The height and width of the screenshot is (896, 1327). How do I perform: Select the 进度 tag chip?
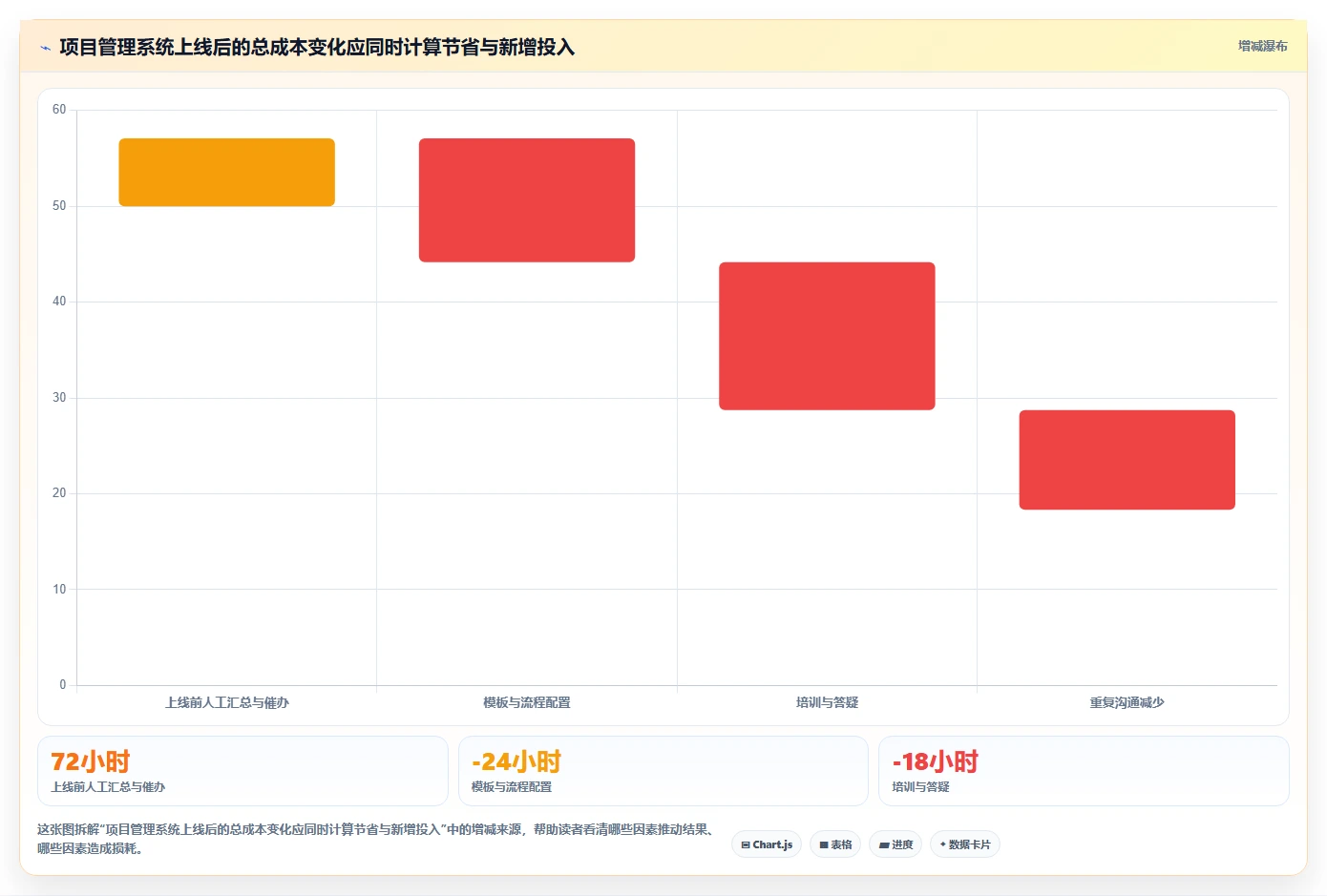(895, 844)
